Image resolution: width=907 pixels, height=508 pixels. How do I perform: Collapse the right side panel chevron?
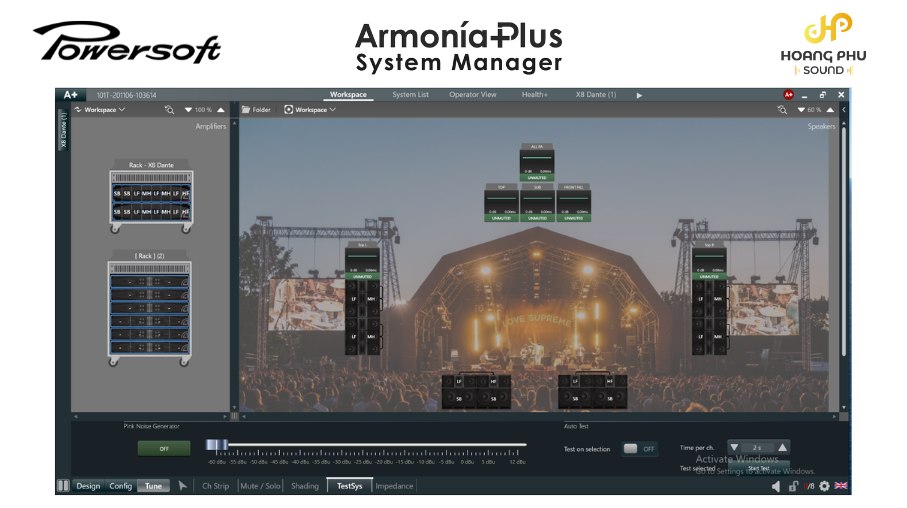click(844, 109)
